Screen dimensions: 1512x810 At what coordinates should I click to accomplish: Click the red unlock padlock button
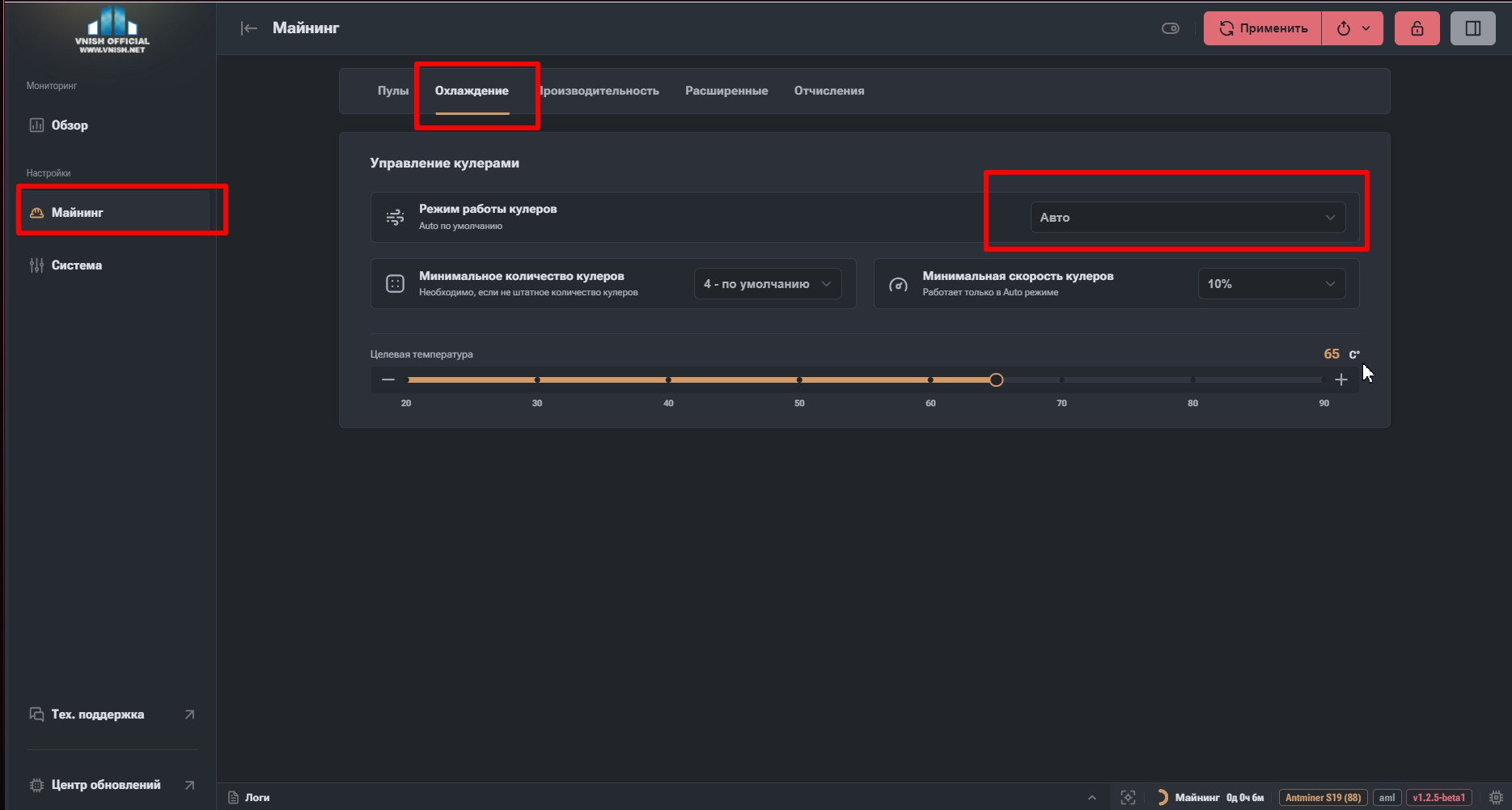pos(1417,28)
